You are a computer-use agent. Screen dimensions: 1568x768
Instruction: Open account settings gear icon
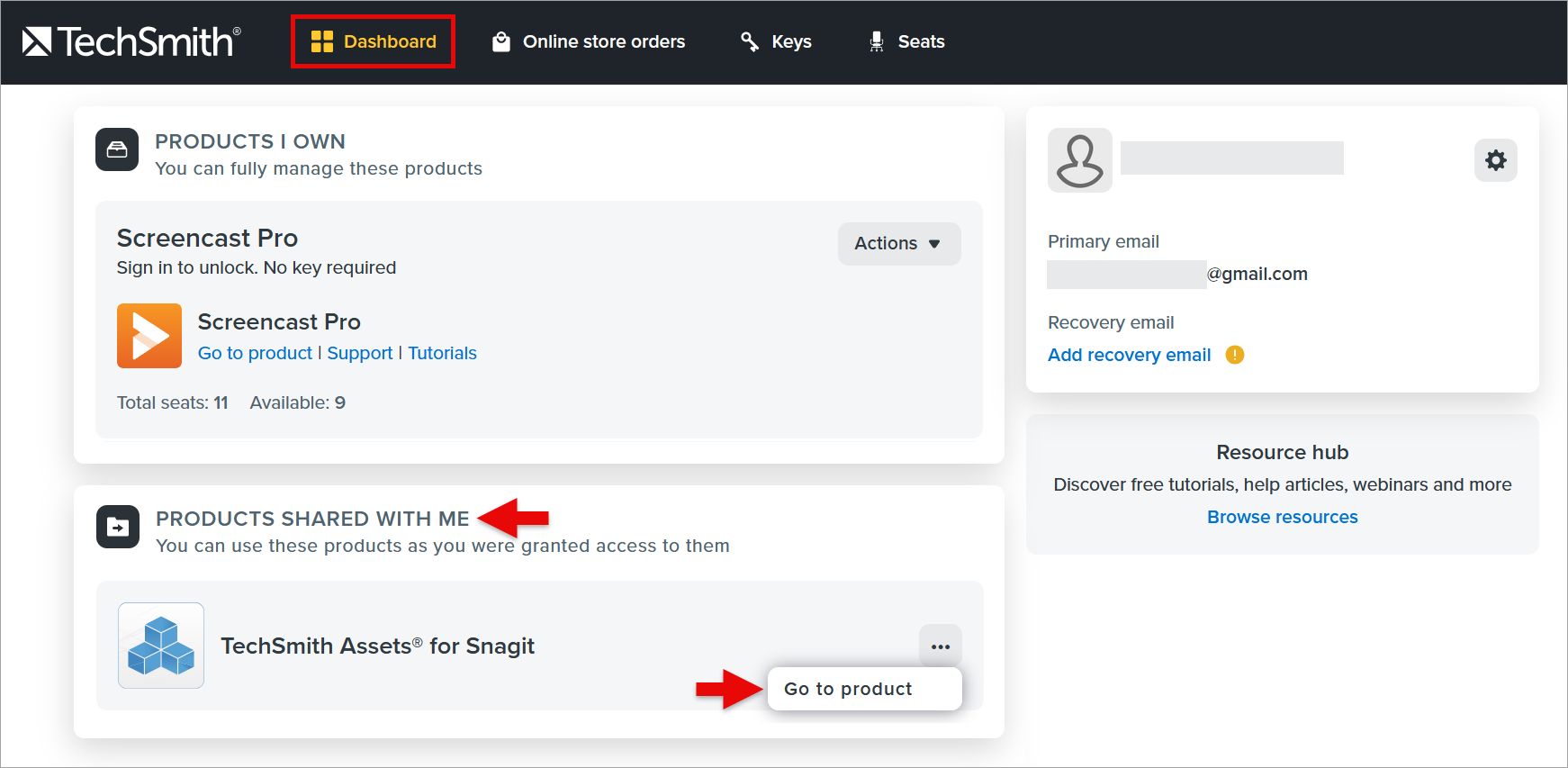[1496, 160]
